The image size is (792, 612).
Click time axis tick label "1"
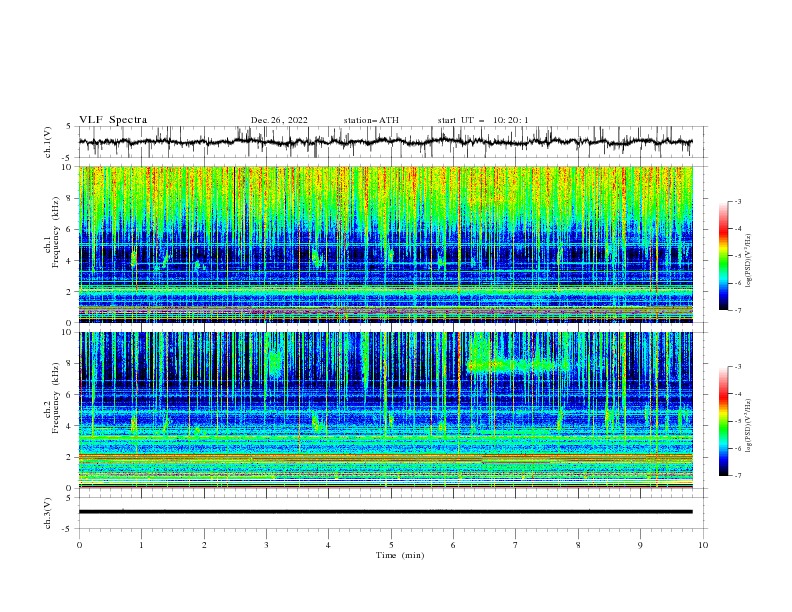(141, 545)
